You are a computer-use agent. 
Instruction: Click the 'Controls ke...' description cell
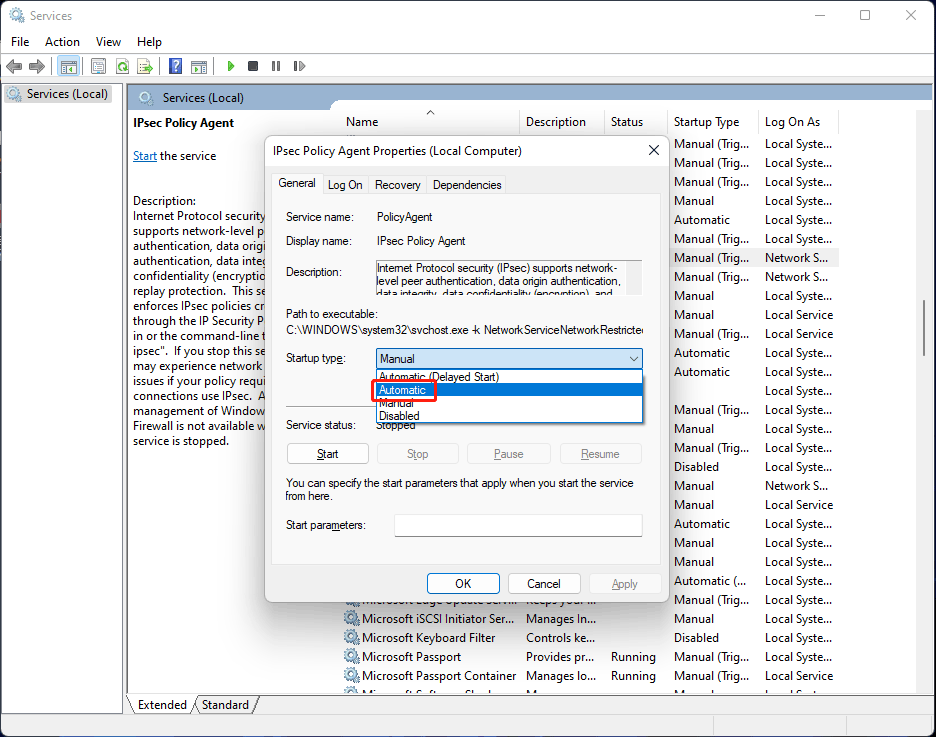(561, 638)
